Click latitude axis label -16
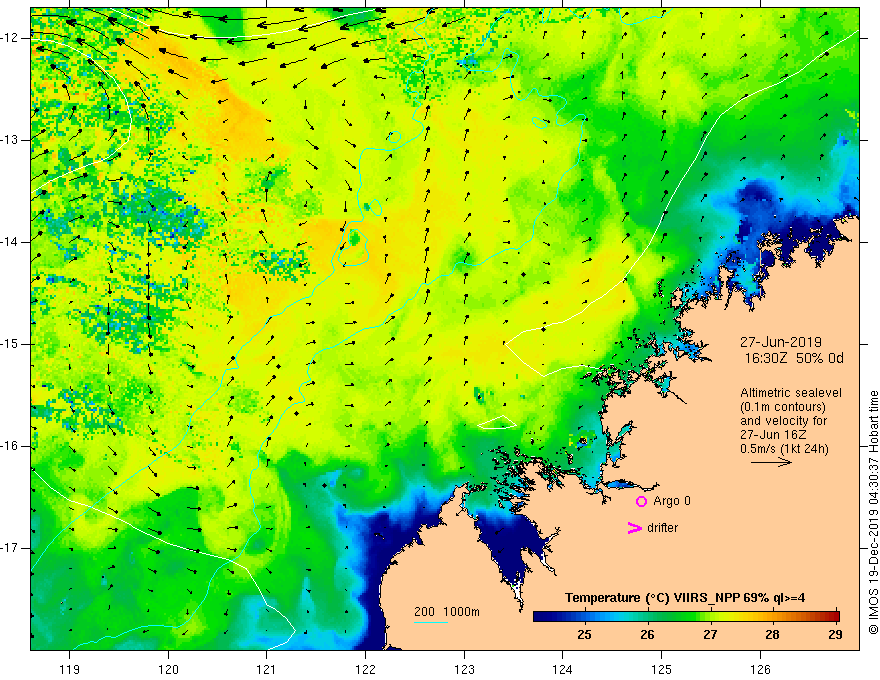880x680 pixels. point(10,446)
